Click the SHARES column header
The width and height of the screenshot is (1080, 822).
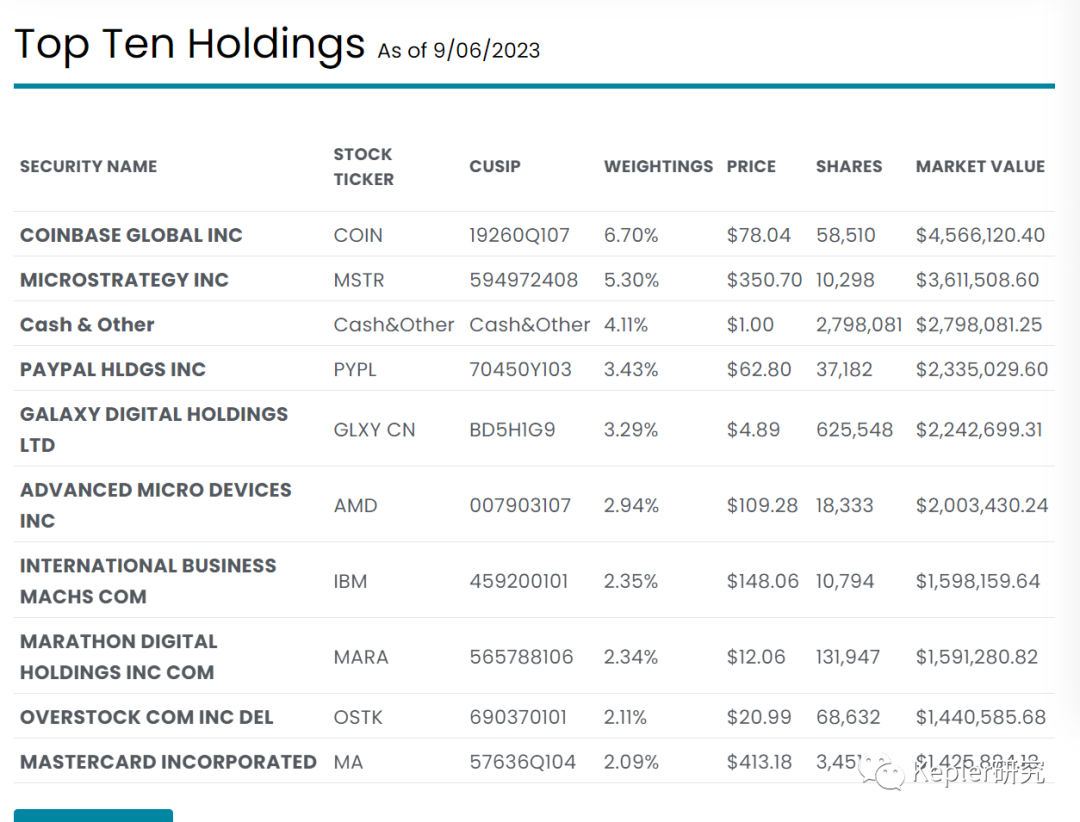(849, 167)
